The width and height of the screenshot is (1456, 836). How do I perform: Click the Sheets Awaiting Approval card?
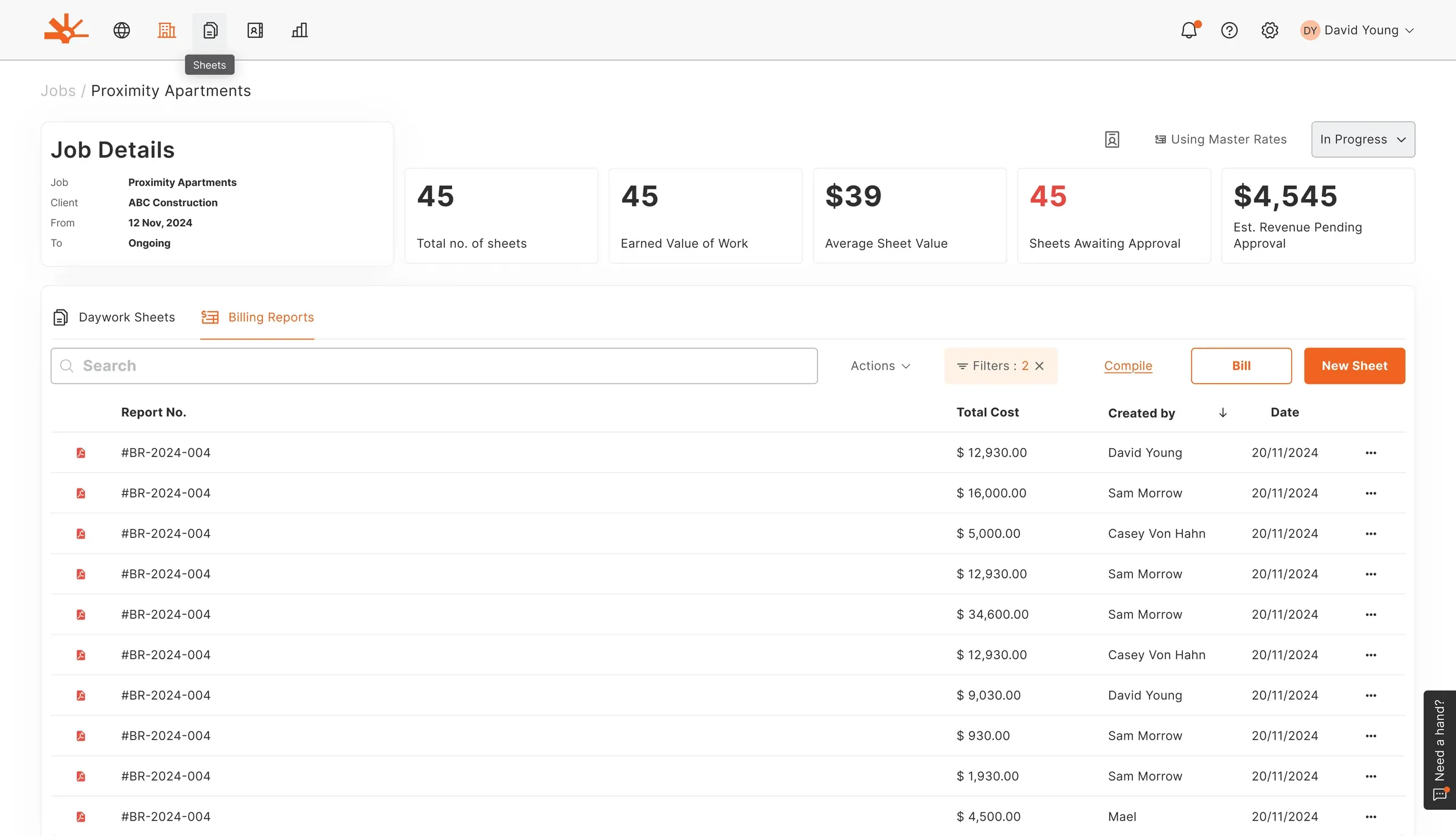point(1114,216)
